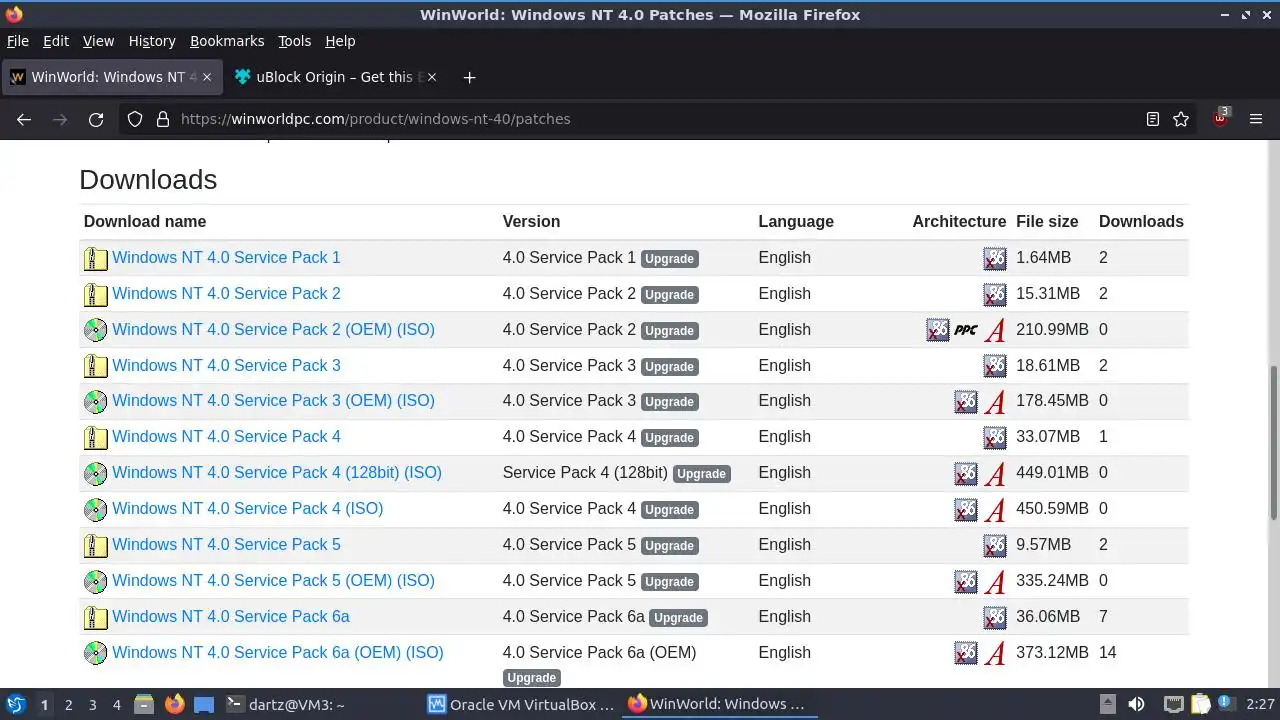Open Windows NT 4.0 Service Pack 4 (ISO) link
The width and height of the screenshot is (1280, 720).
click(247, 508)
